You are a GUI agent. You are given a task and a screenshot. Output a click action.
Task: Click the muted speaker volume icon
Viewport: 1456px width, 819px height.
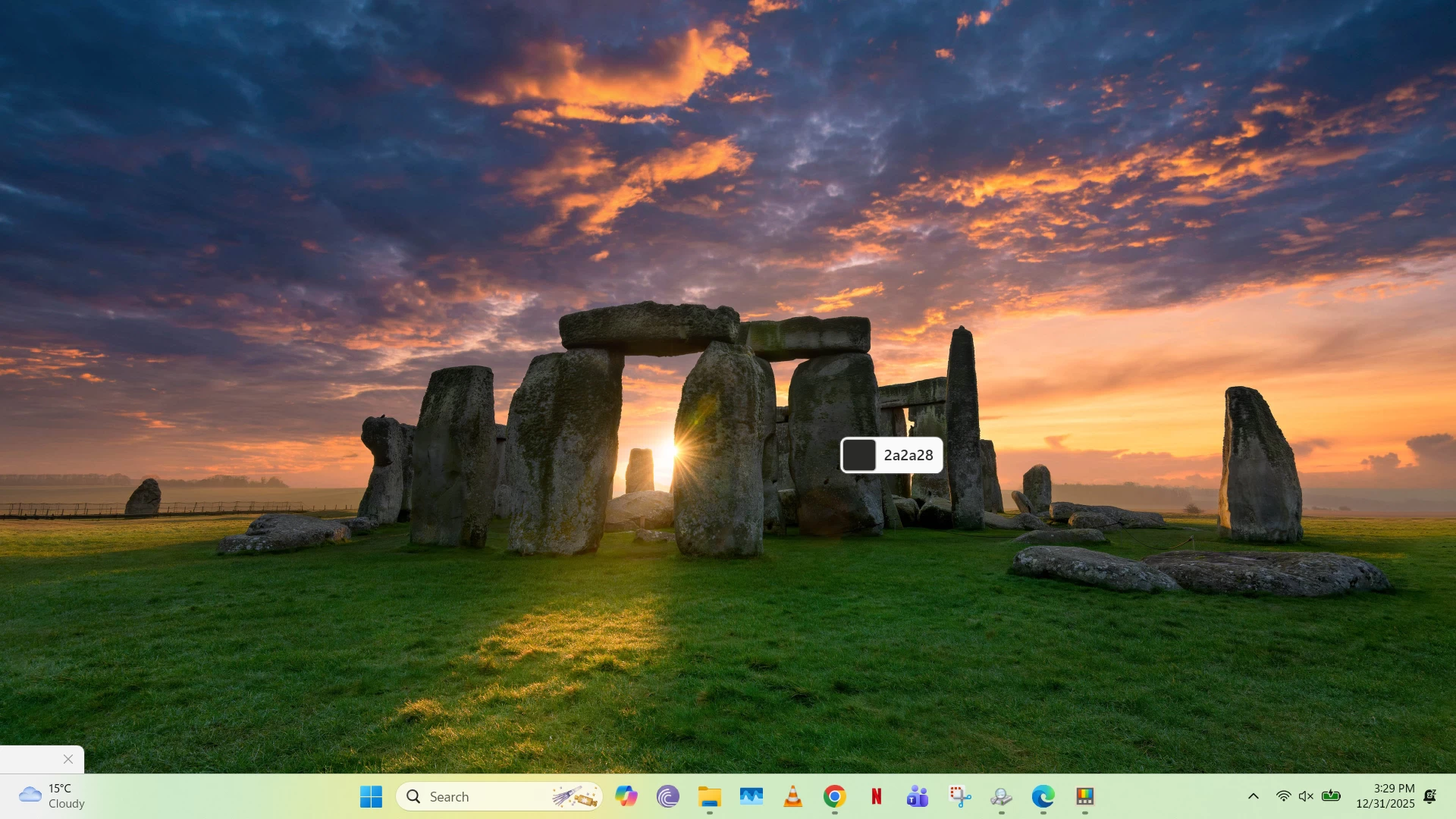point(1306,796)
